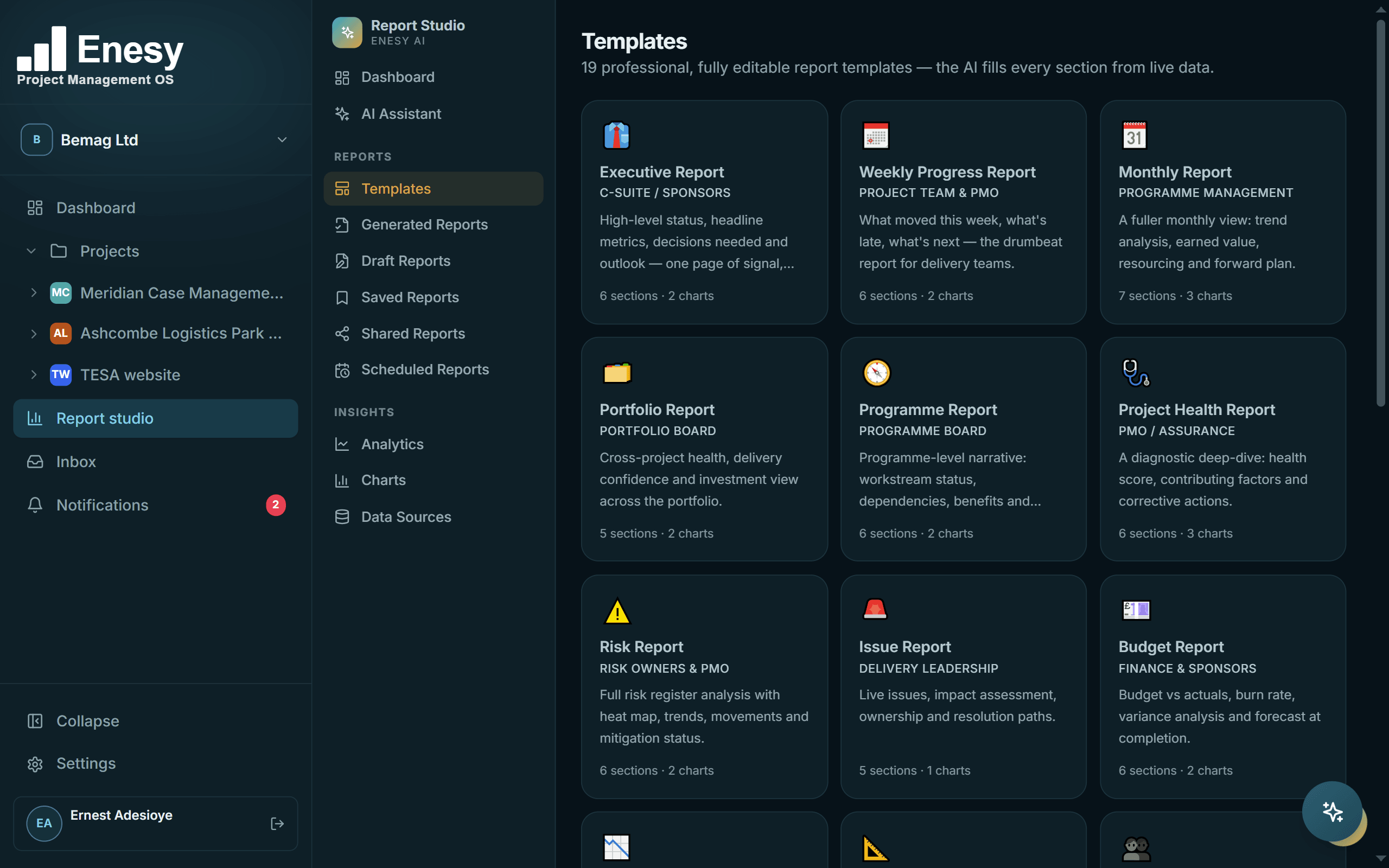This screenshot has height=868, width=1389.
Task: Click the Programme Report compass icon
Action: 876,373
